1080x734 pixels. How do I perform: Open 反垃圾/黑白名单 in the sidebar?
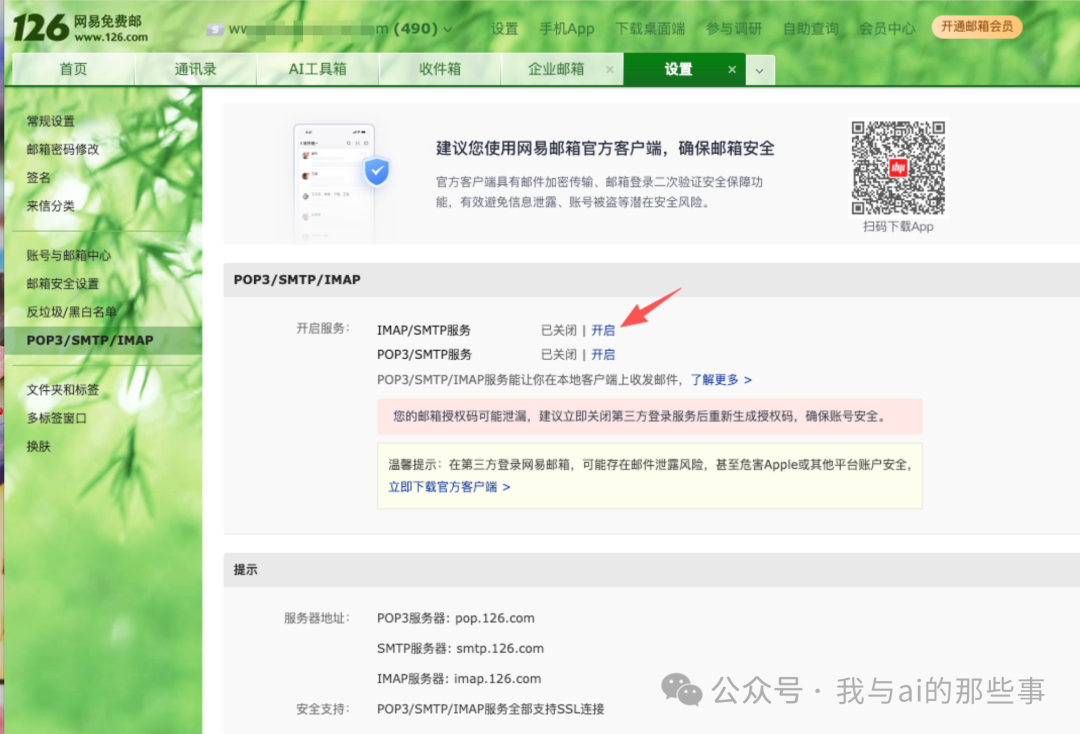72,312
